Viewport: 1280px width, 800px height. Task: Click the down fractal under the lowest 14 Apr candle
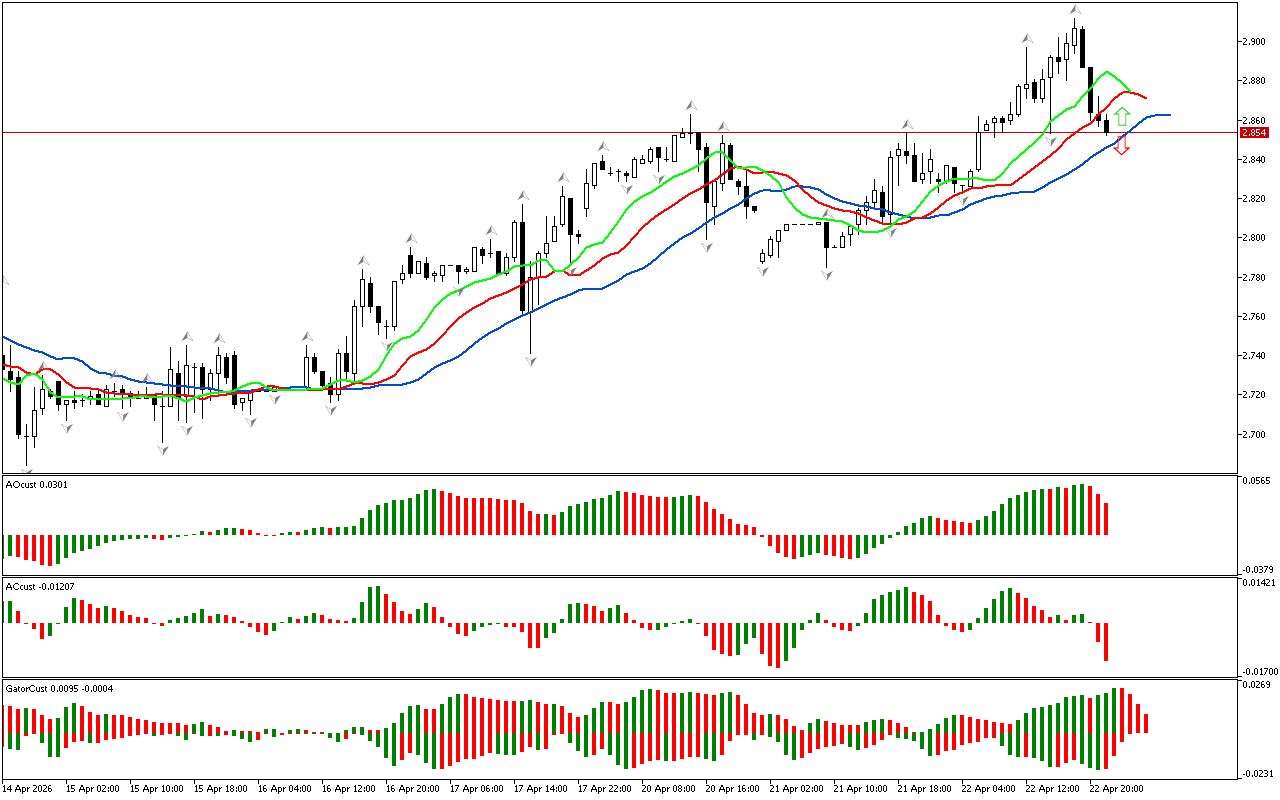[27, 469]
